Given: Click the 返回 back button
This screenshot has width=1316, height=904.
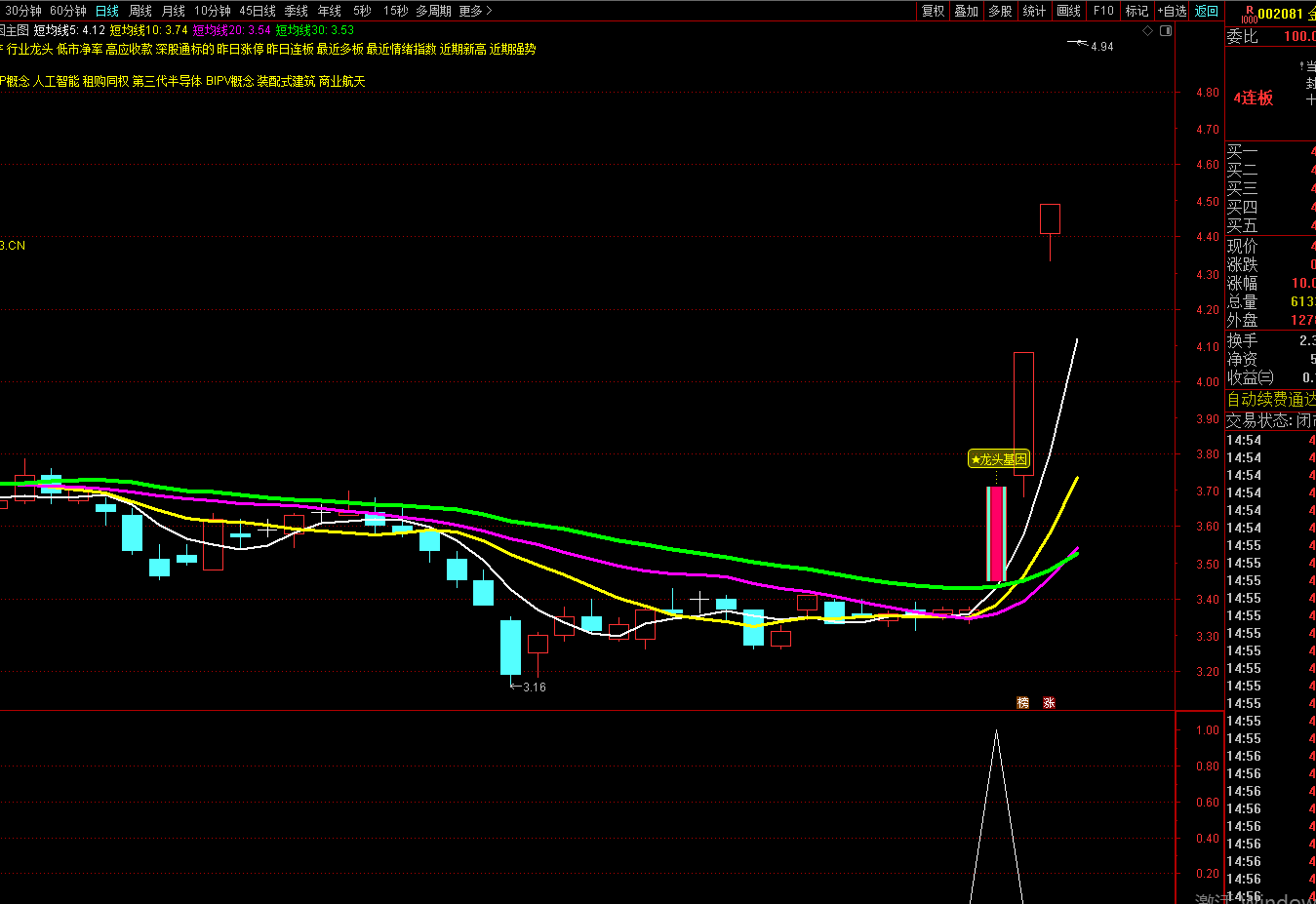Looking at the screenshot, I should [x=1207, y=11].
